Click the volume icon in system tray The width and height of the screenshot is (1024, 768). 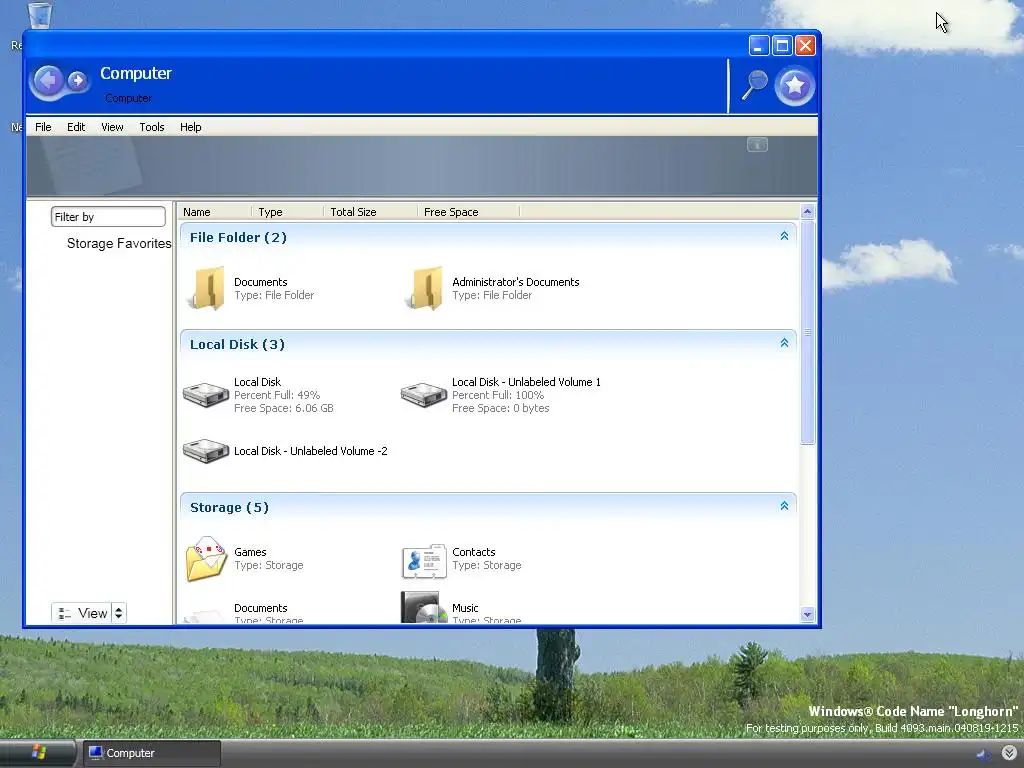click(983, 754)
